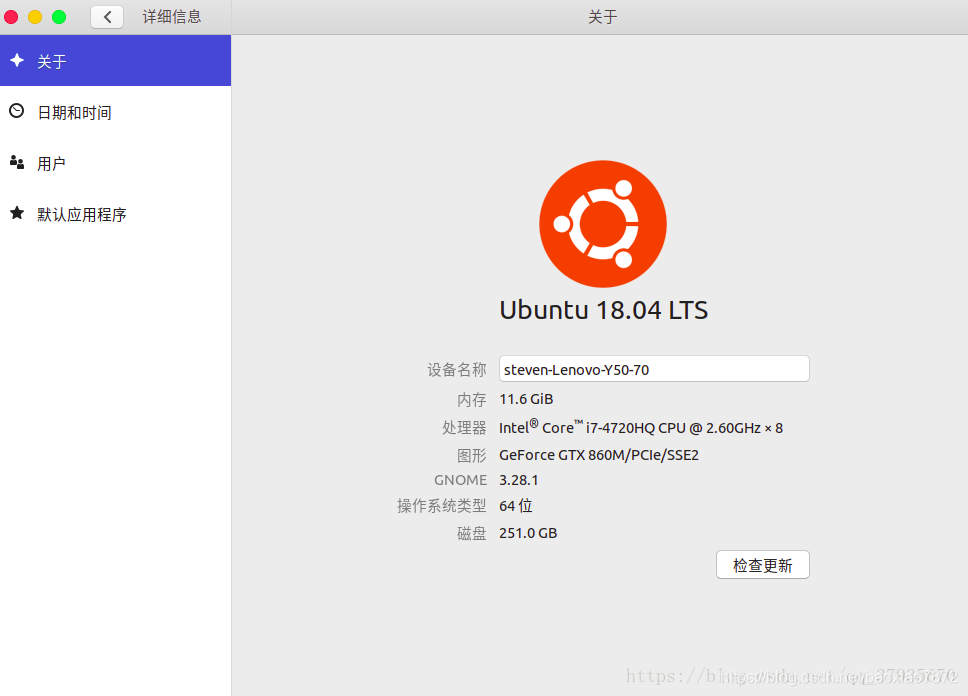Click the 操作系统类型 label
This screenshot has width=968, height=696.
[441, 506]
